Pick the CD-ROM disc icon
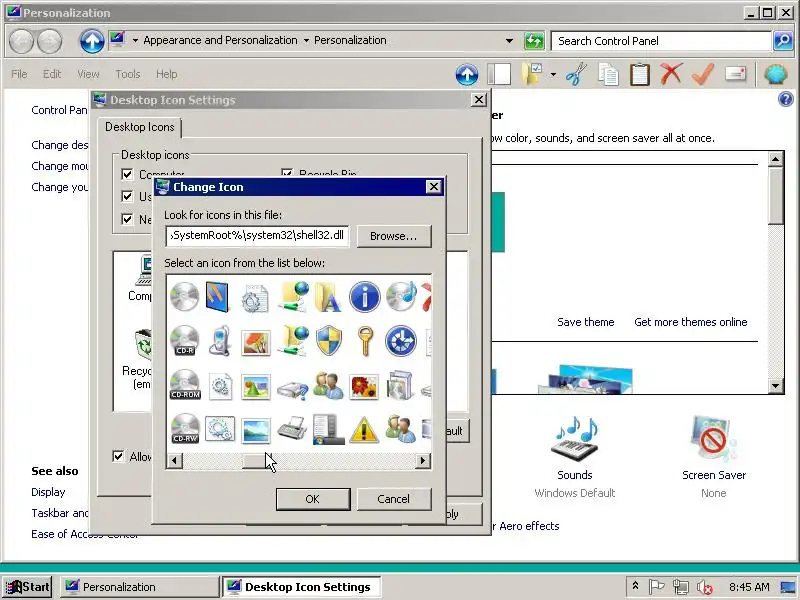This screenshot has height=600, width=800. click(x=185, y=385)
